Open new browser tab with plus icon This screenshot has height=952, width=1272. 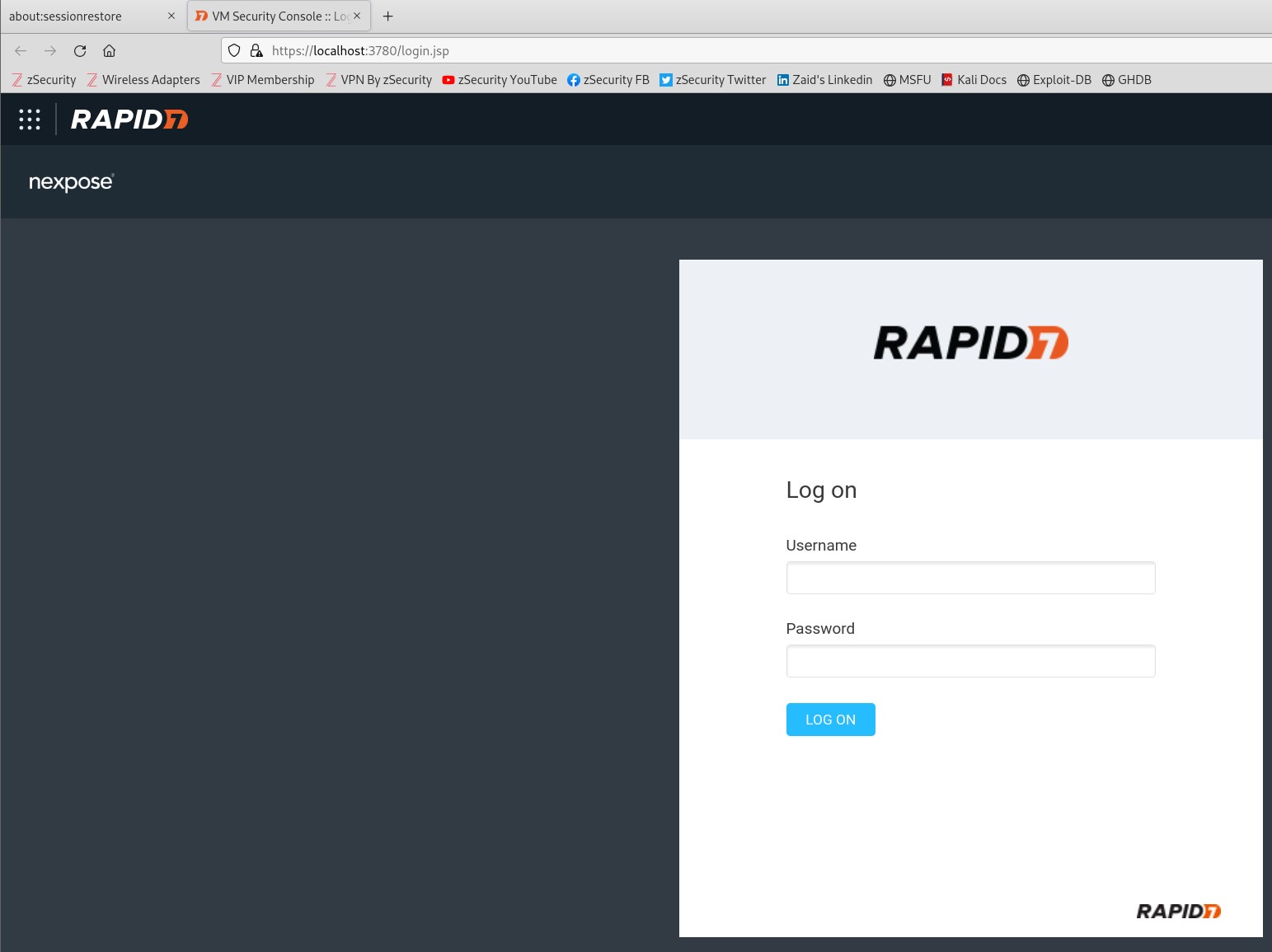387,16
